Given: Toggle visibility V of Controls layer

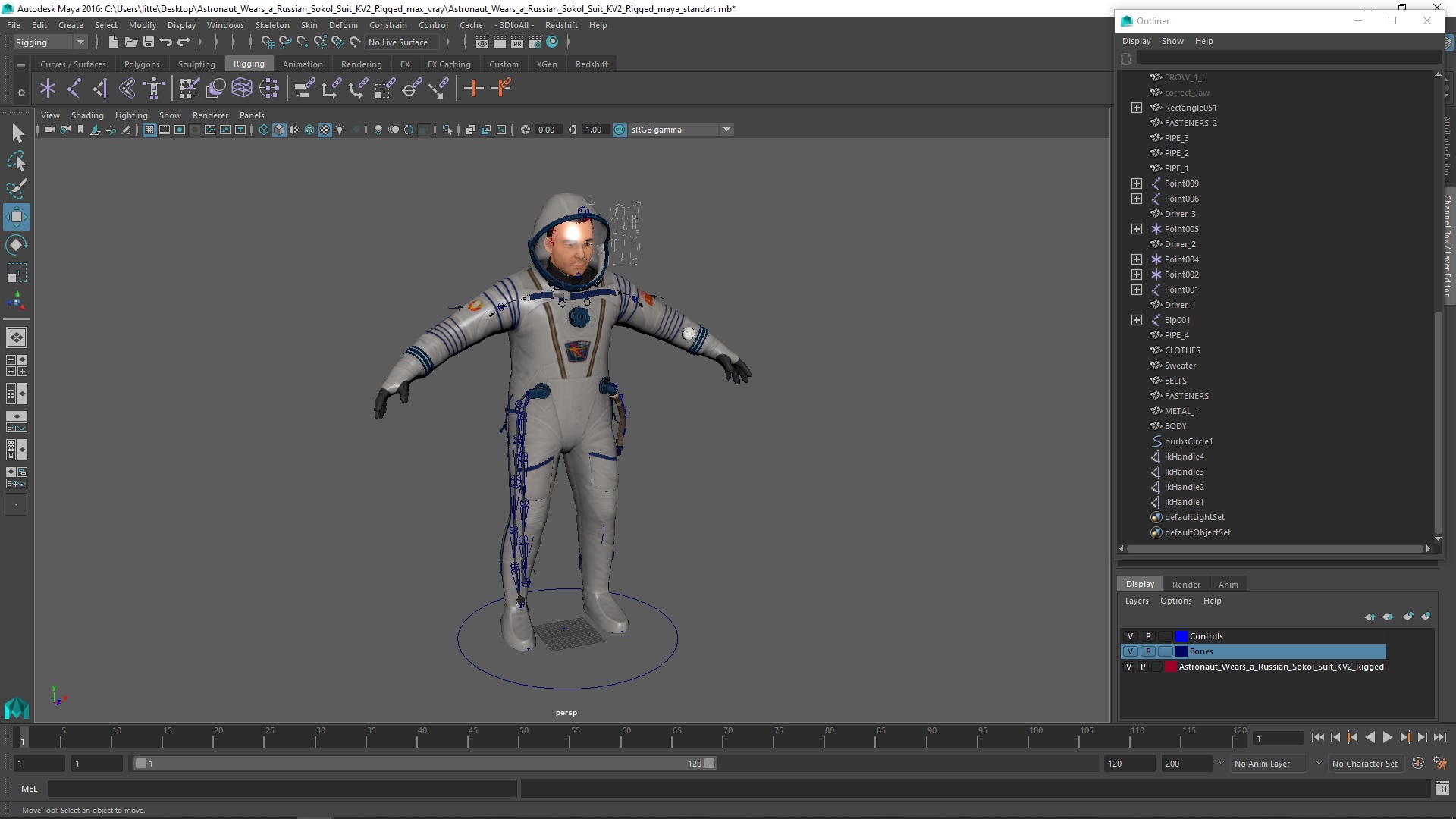Looking at the screenshot, I should click(x=1130, y=636).
